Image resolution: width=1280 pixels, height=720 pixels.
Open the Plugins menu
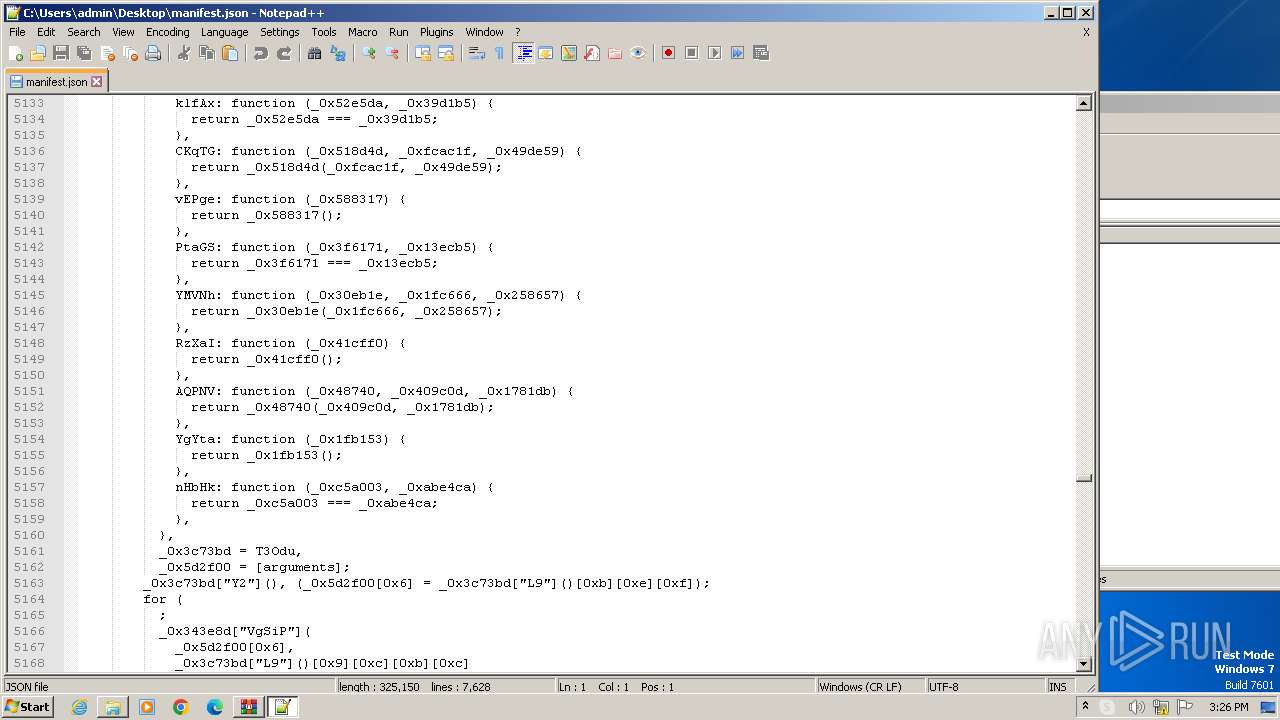pos(437,32)
